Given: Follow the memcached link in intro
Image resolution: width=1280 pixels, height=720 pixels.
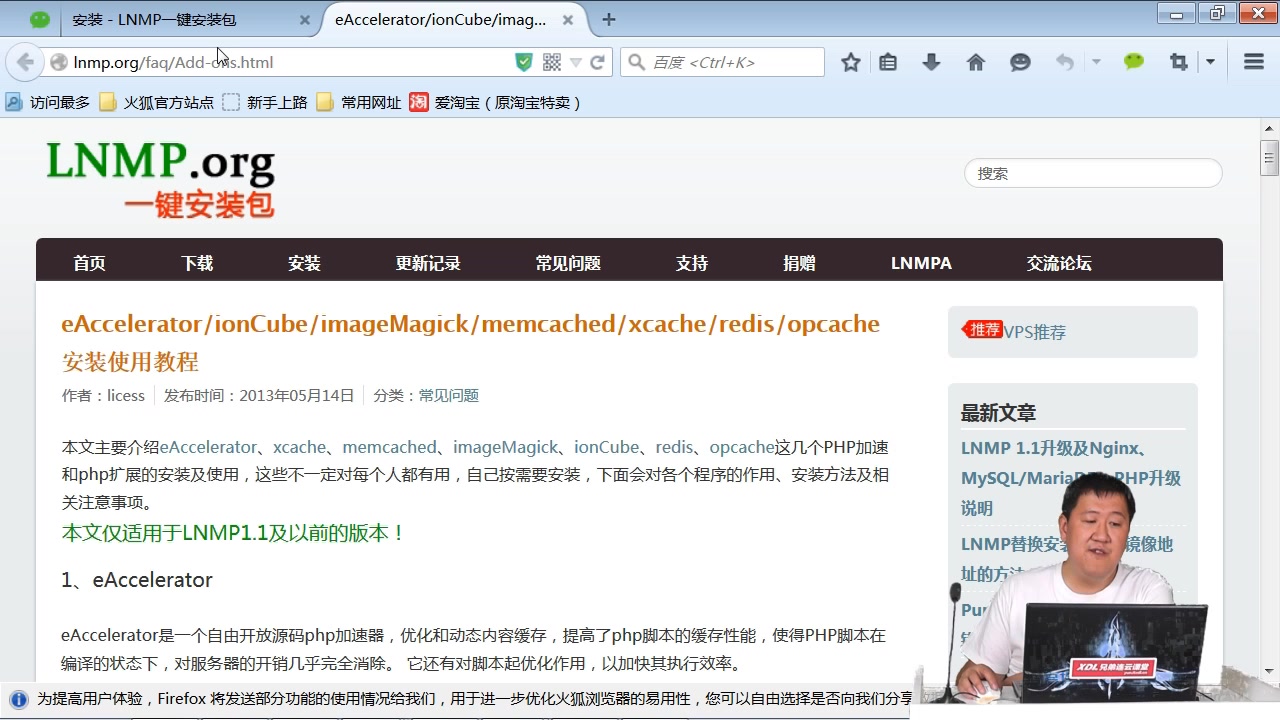Looking at the screenshot, I should [389, 447].
